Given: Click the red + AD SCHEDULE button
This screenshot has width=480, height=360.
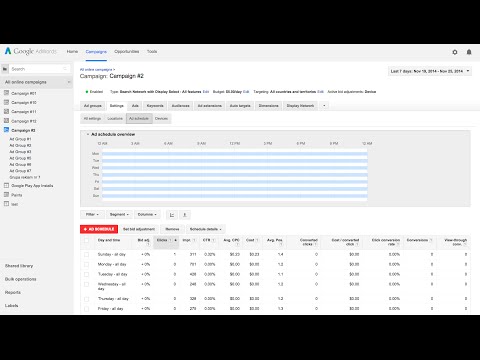Looking at the screenshot, I should [99, 229].
